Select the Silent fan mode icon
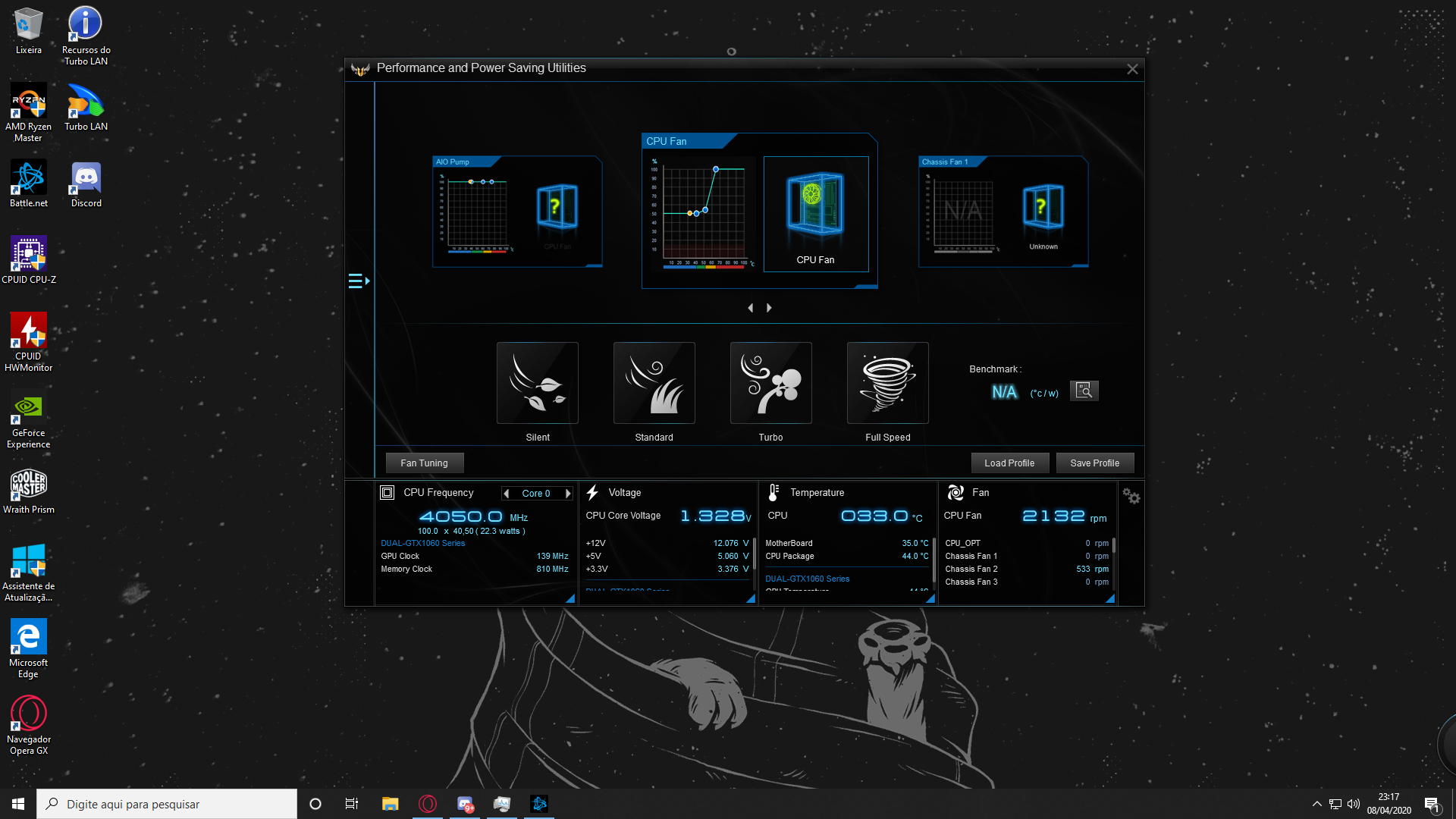This screenshot has width=1456, height=819. tap(537, 383)
